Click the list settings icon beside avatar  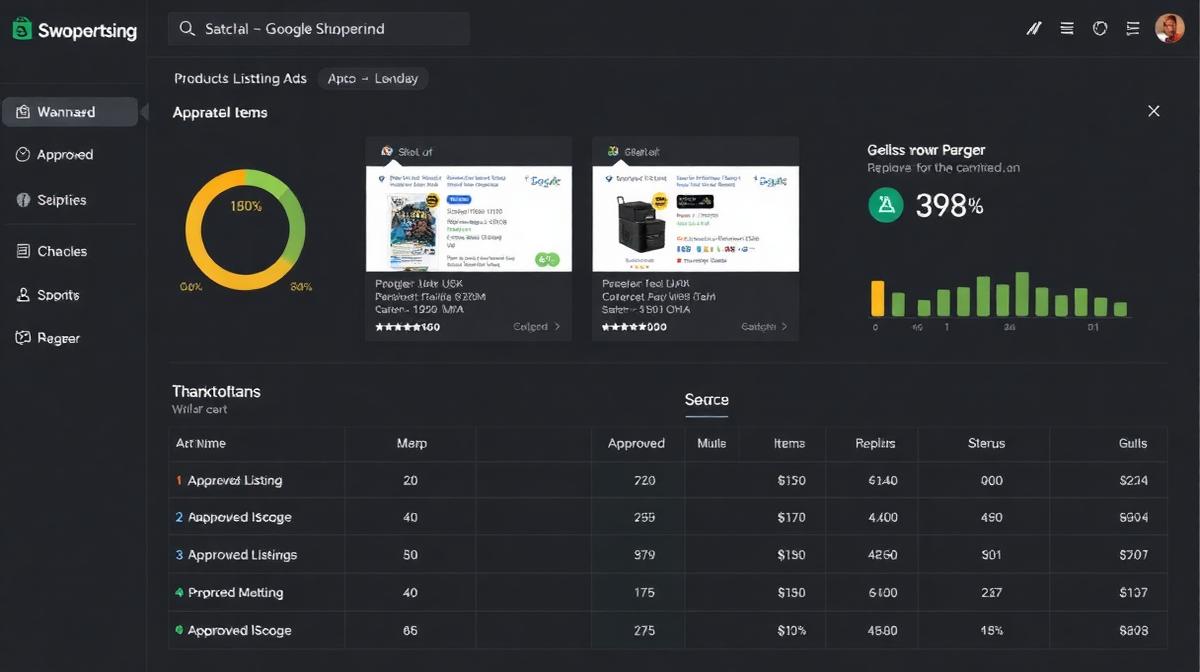coord(1132,29)
